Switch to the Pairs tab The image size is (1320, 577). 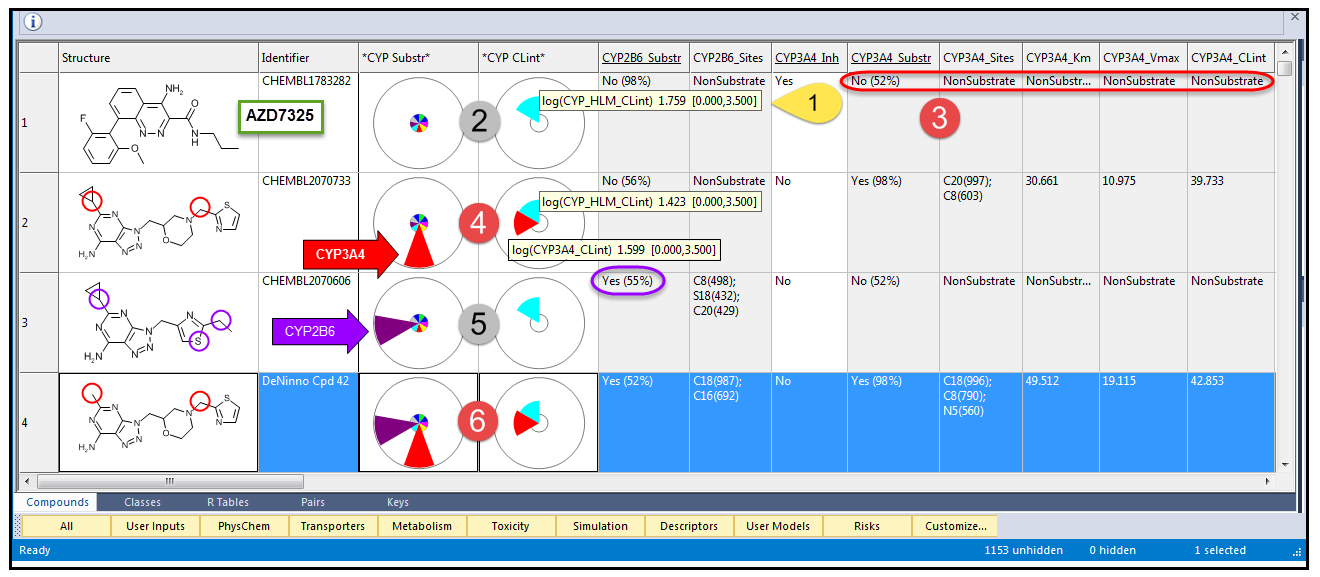pos(313,502)
